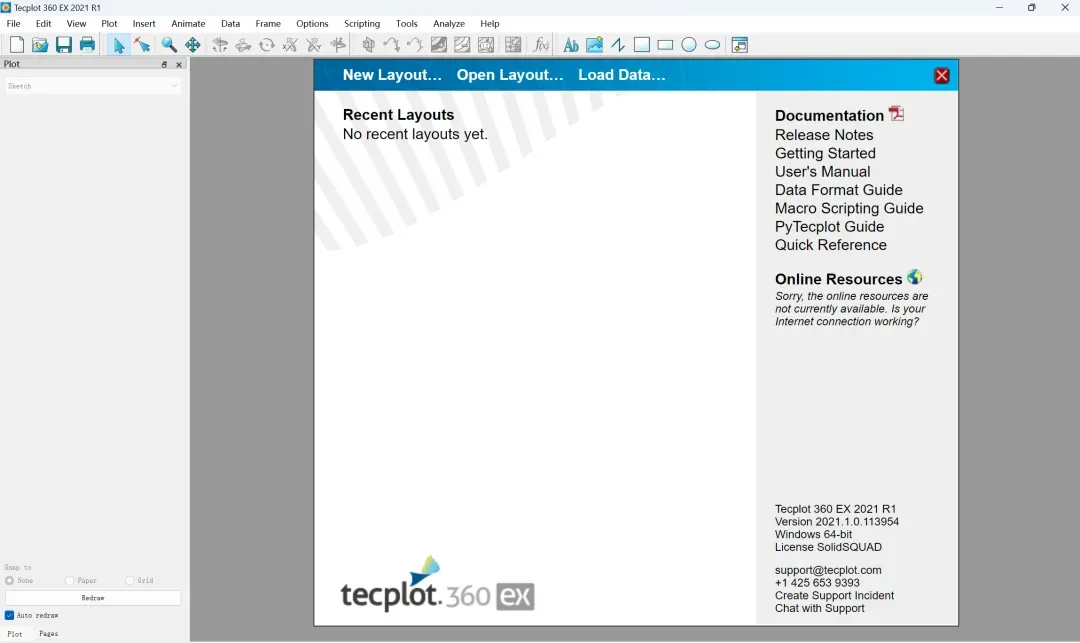
Task: Select the Paper snap-to radio button
Action: [x=69, y=580]
